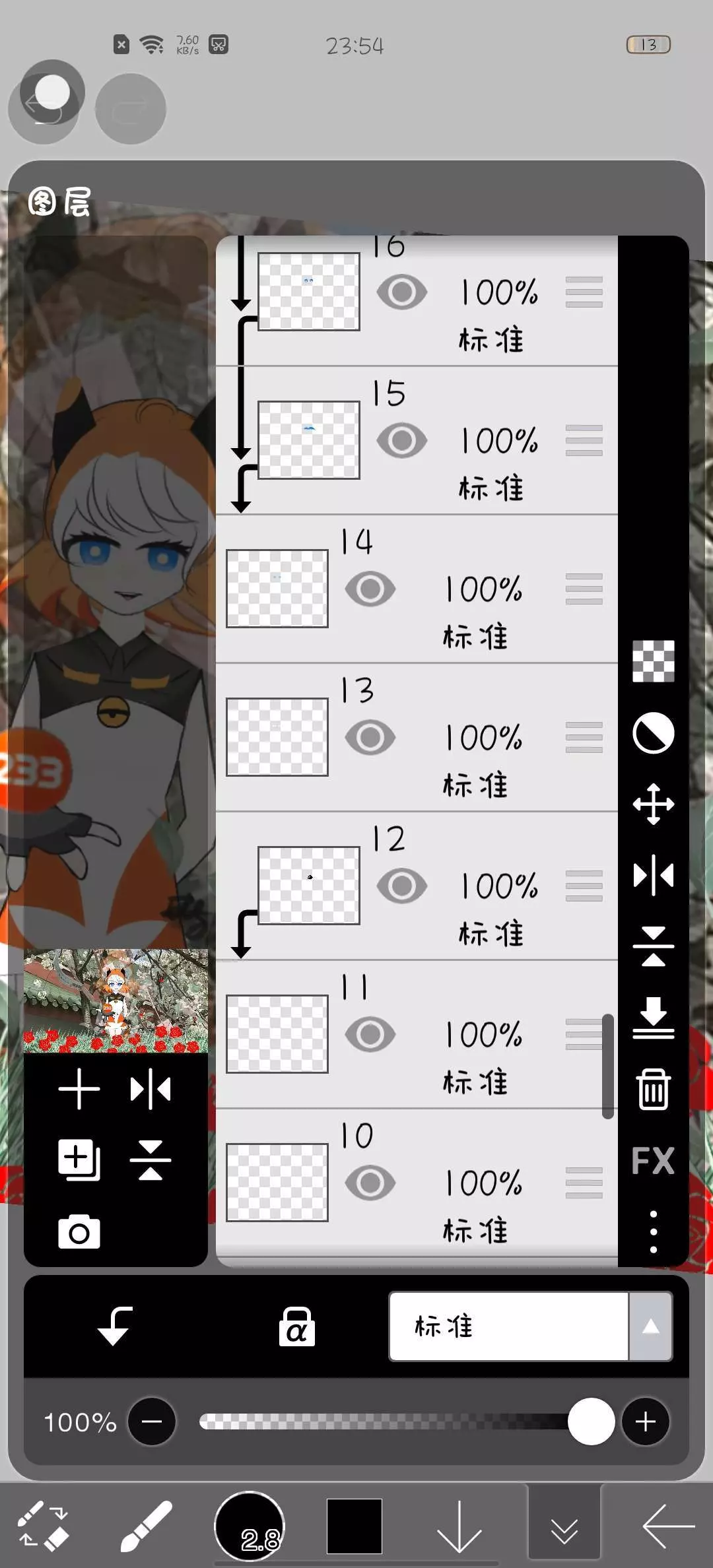The image size is (713, 1568).
Task: Open the three-dot more options menu
Action: (653, 1231)
